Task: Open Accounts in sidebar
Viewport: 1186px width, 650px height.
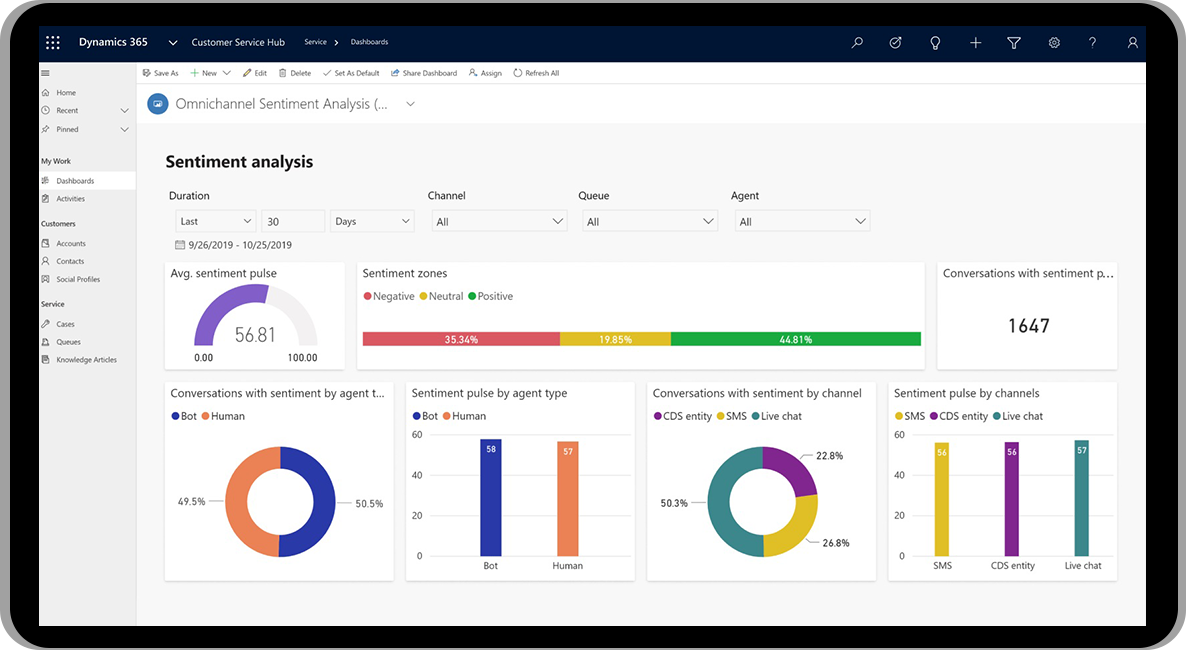Action: tap(71, 244)
